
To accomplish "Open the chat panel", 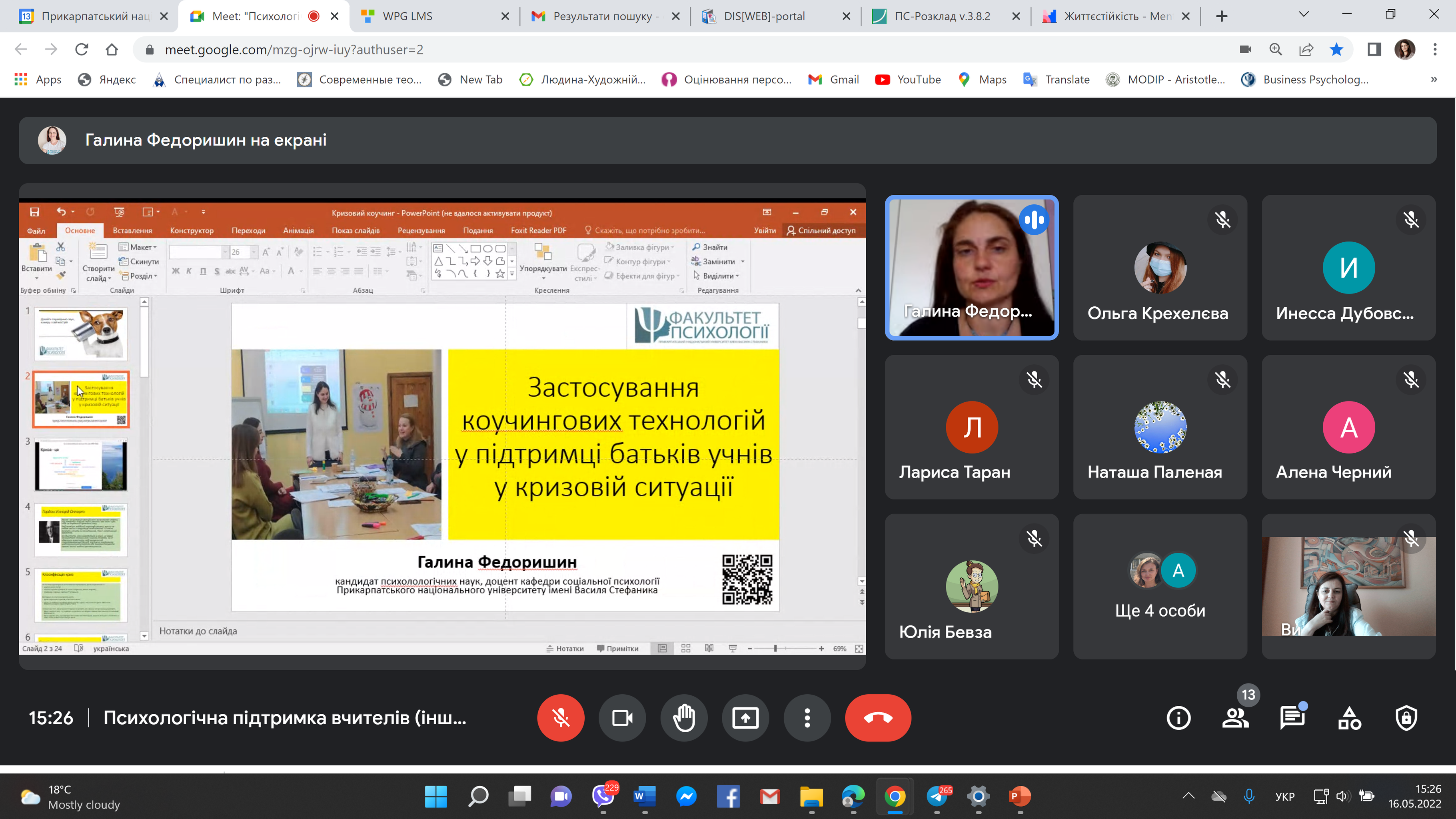I will tap(1292, 718).
